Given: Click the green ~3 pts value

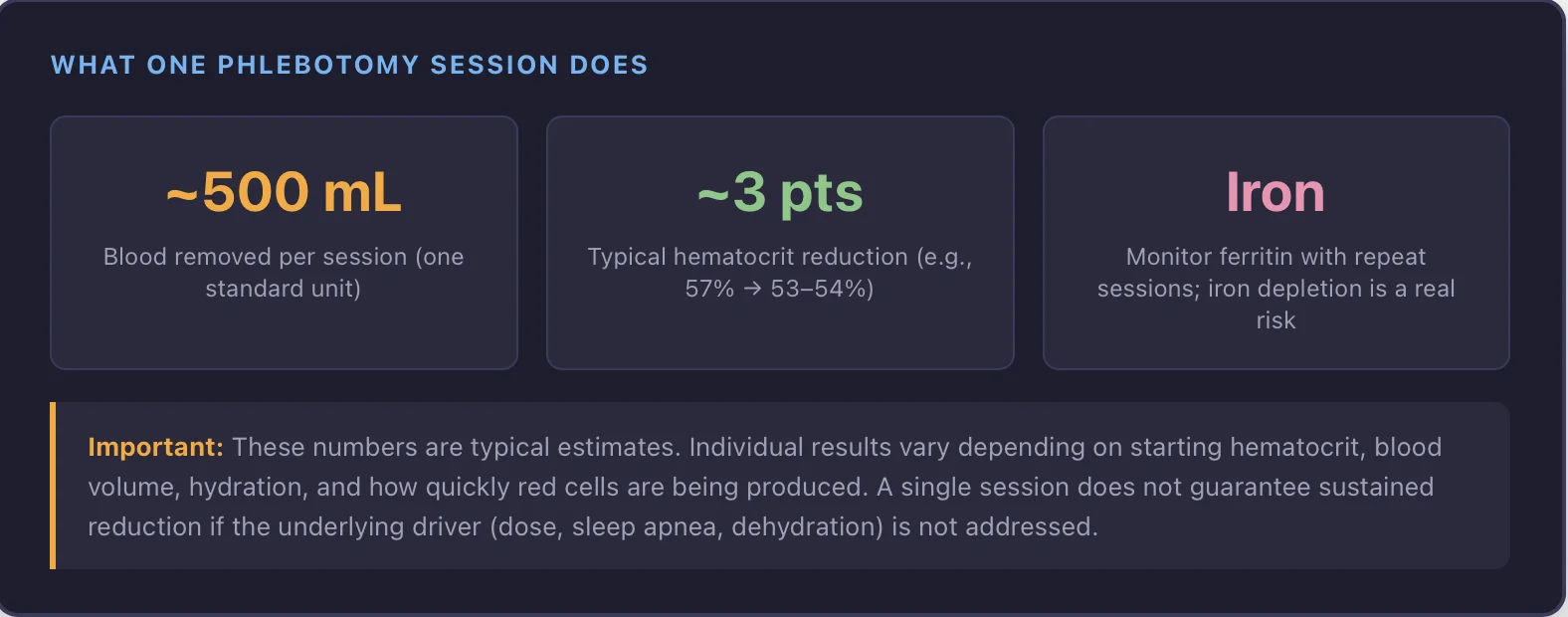Looking at the screenshot, I should [780, 192].
